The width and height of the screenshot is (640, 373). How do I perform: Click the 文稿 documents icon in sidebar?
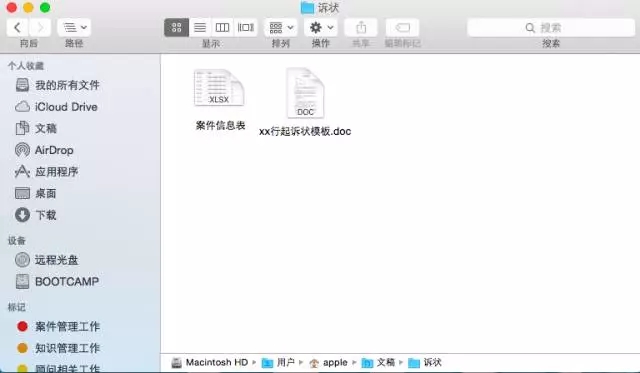tap(22, 128)
